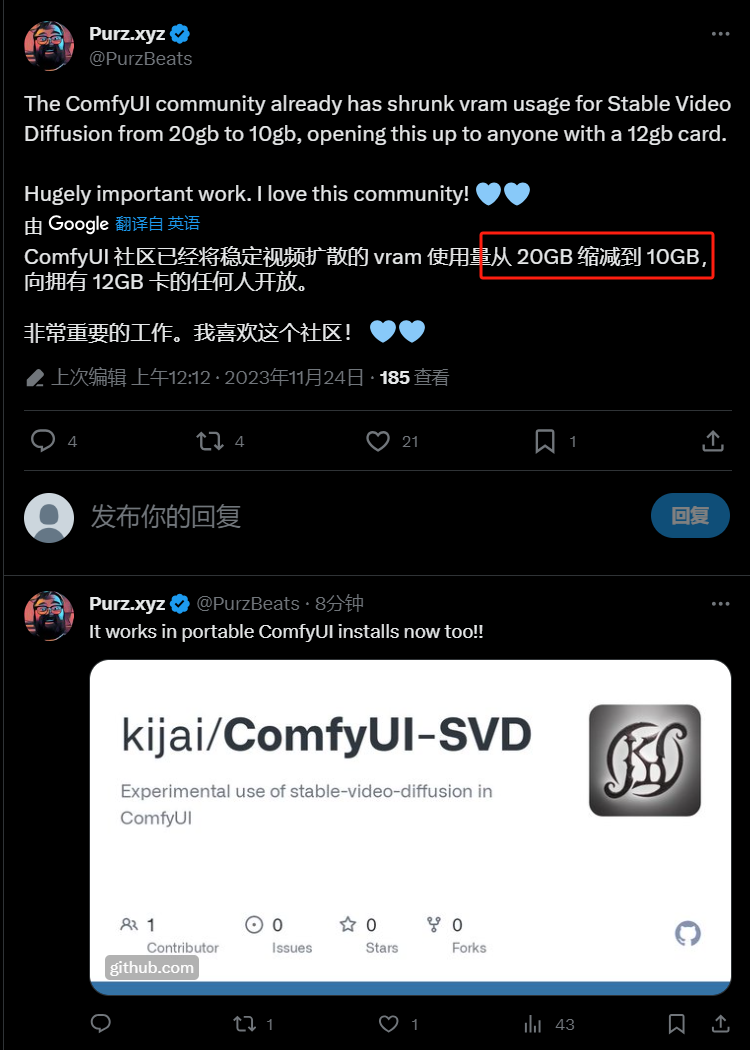Retweet the portable ComfyUI installs tweet
The width and height of the screenshot is (750, 1050).
click(244, 1023)
